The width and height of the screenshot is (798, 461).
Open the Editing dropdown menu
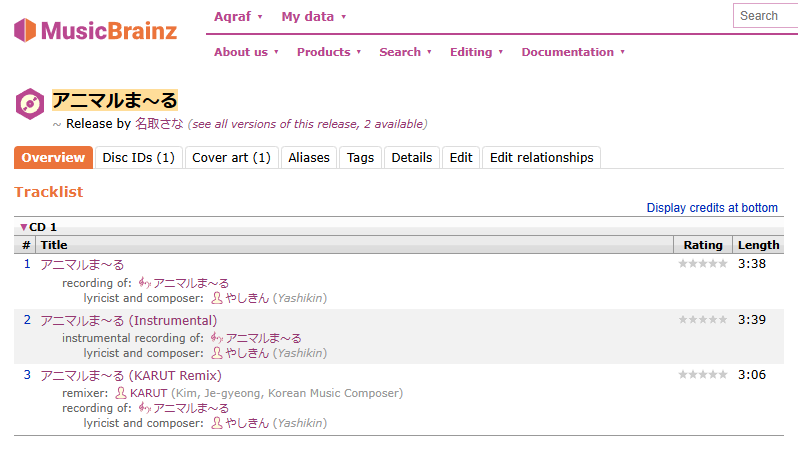coord(476,52)
